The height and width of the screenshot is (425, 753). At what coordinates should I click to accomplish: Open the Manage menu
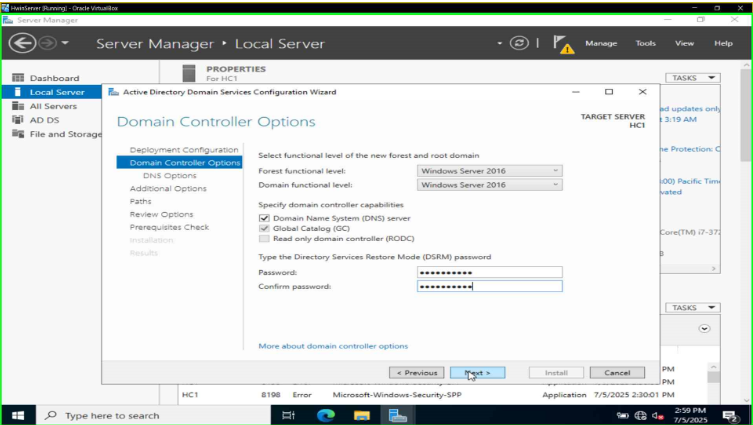[x=601, y=43]
